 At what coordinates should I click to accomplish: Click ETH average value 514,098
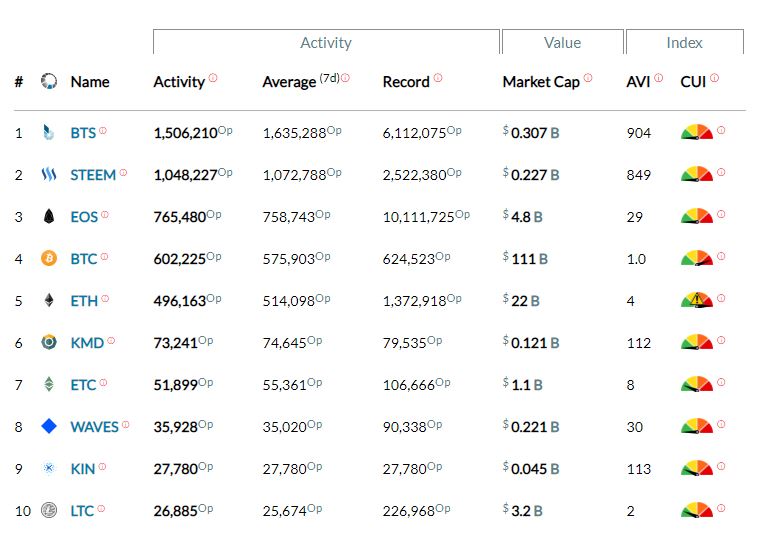tap(289, 301)
